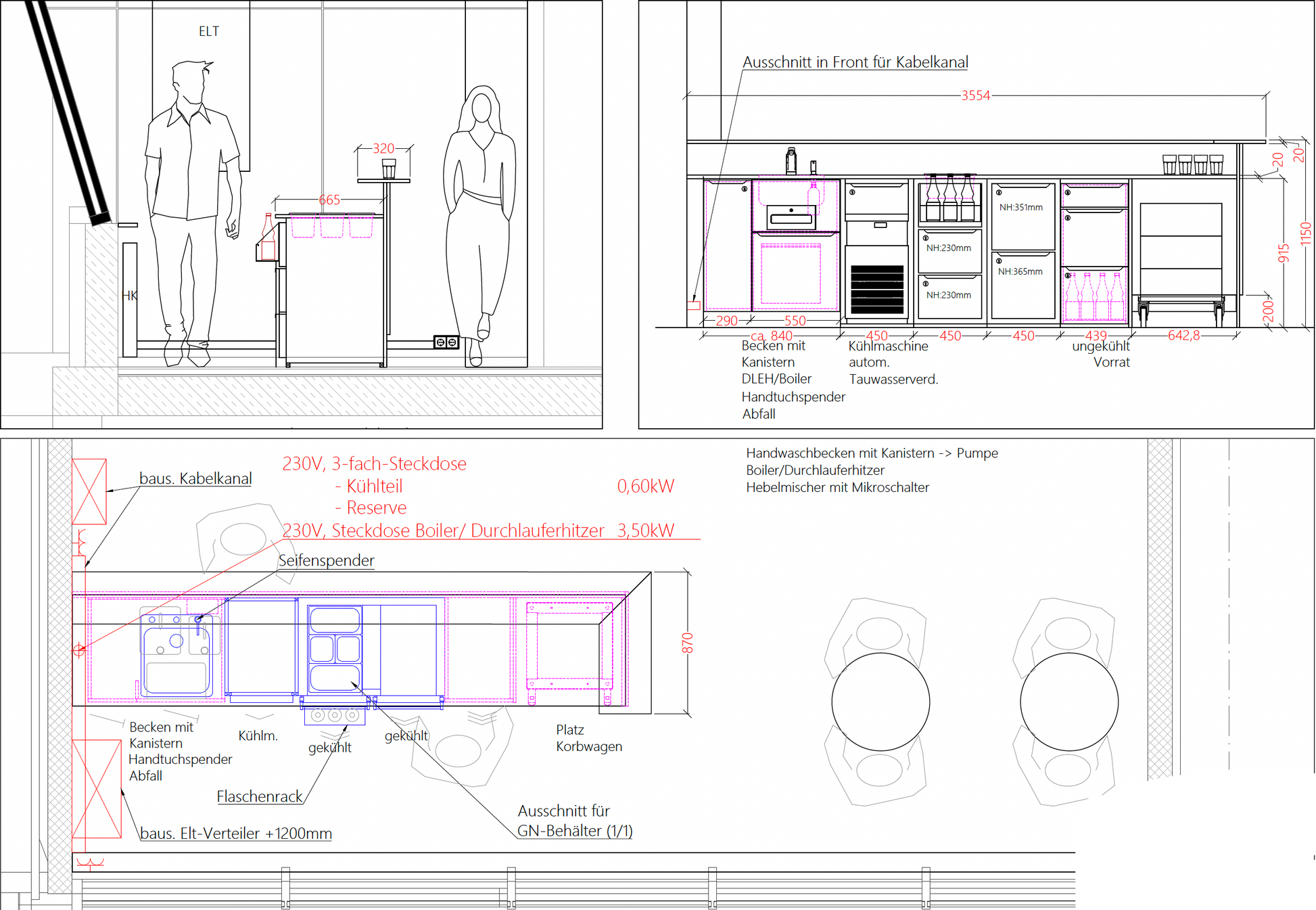Click the 'Ausschnitt für GN-Behälter (1/1)' label
The height and width of the screenshot is (910, 1316).
pyautogui.click(x=573, y=821)
